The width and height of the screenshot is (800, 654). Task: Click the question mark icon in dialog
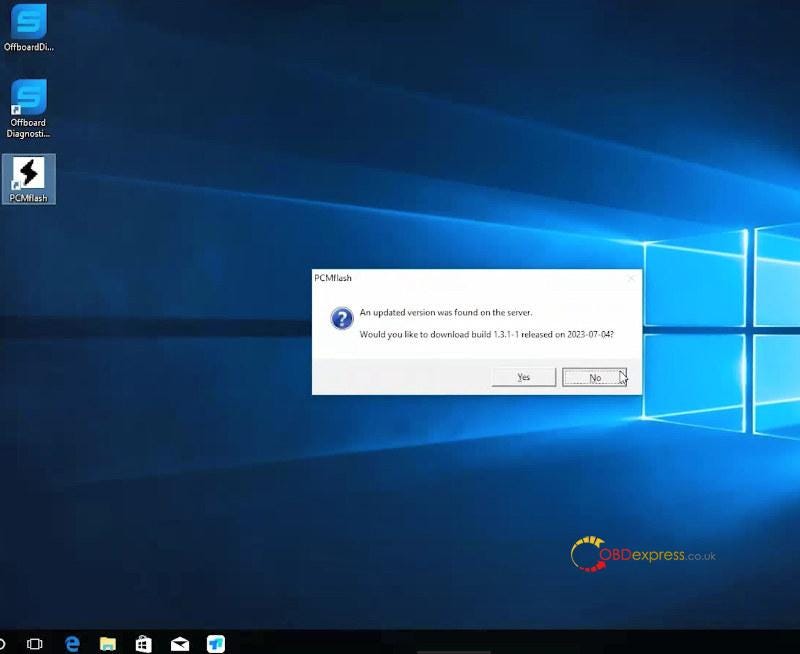tap(342, 318)
